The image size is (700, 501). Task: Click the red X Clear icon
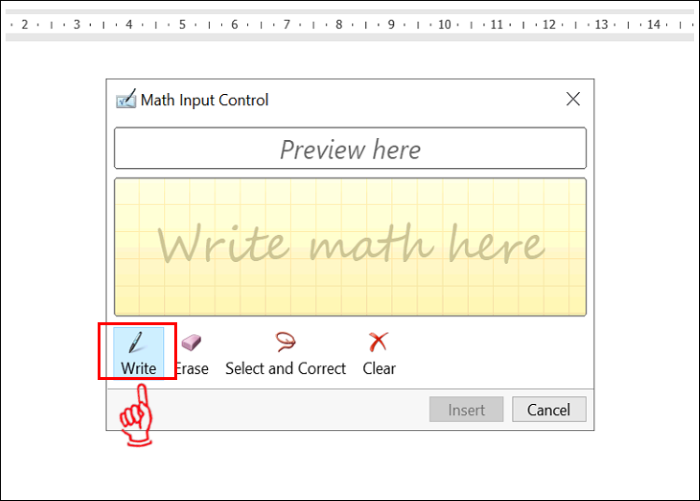tap(379, 343)
